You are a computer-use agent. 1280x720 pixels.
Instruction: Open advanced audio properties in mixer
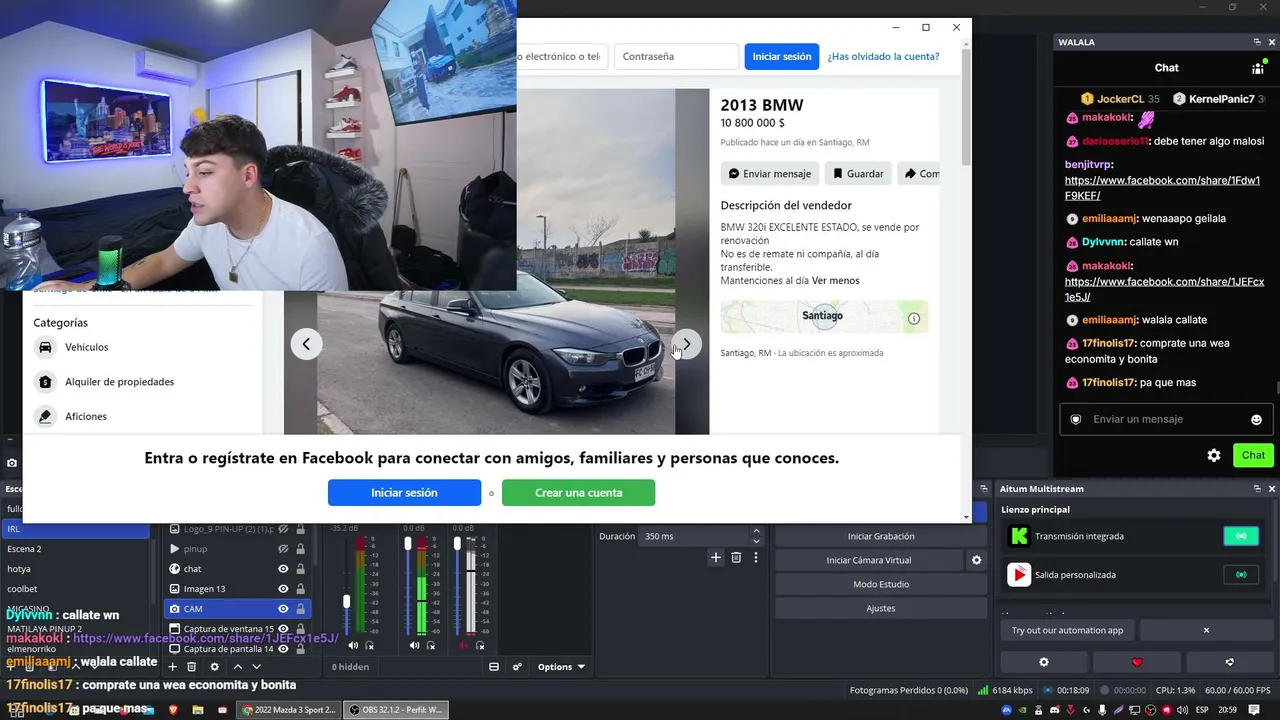[517, 667]
